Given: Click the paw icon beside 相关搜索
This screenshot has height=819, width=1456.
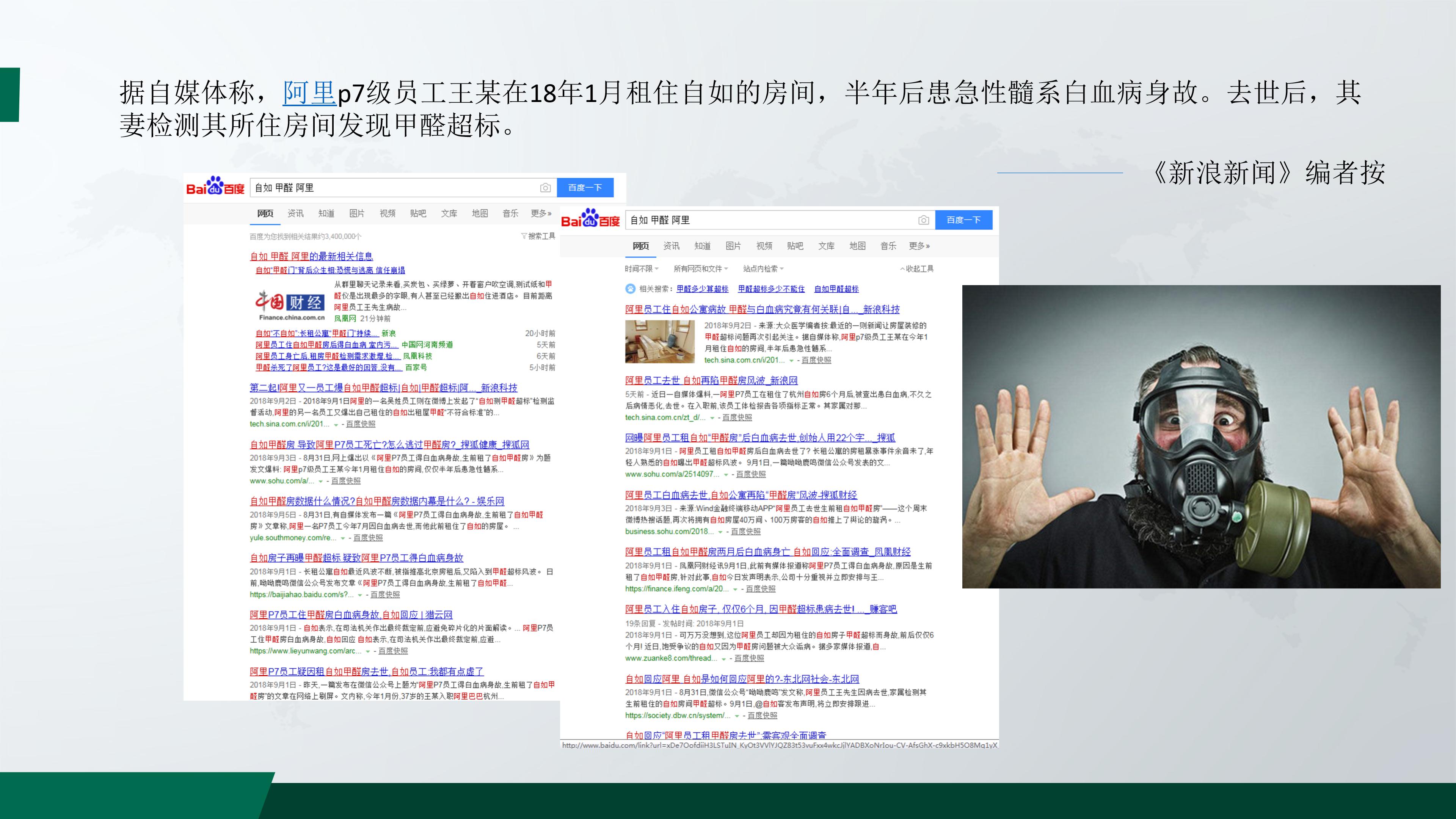Looking at the screenshot, I should tap(630, 289).
